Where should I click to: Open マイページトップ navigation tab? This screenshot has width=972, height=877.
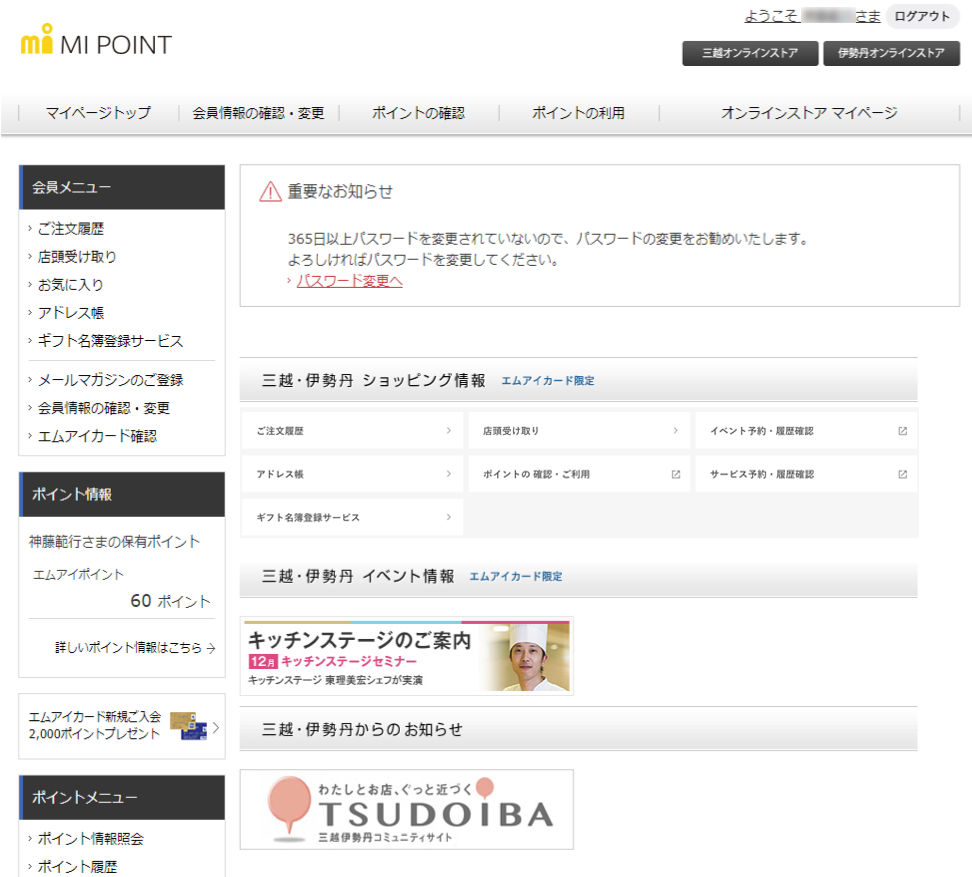[x=98, y=113]
